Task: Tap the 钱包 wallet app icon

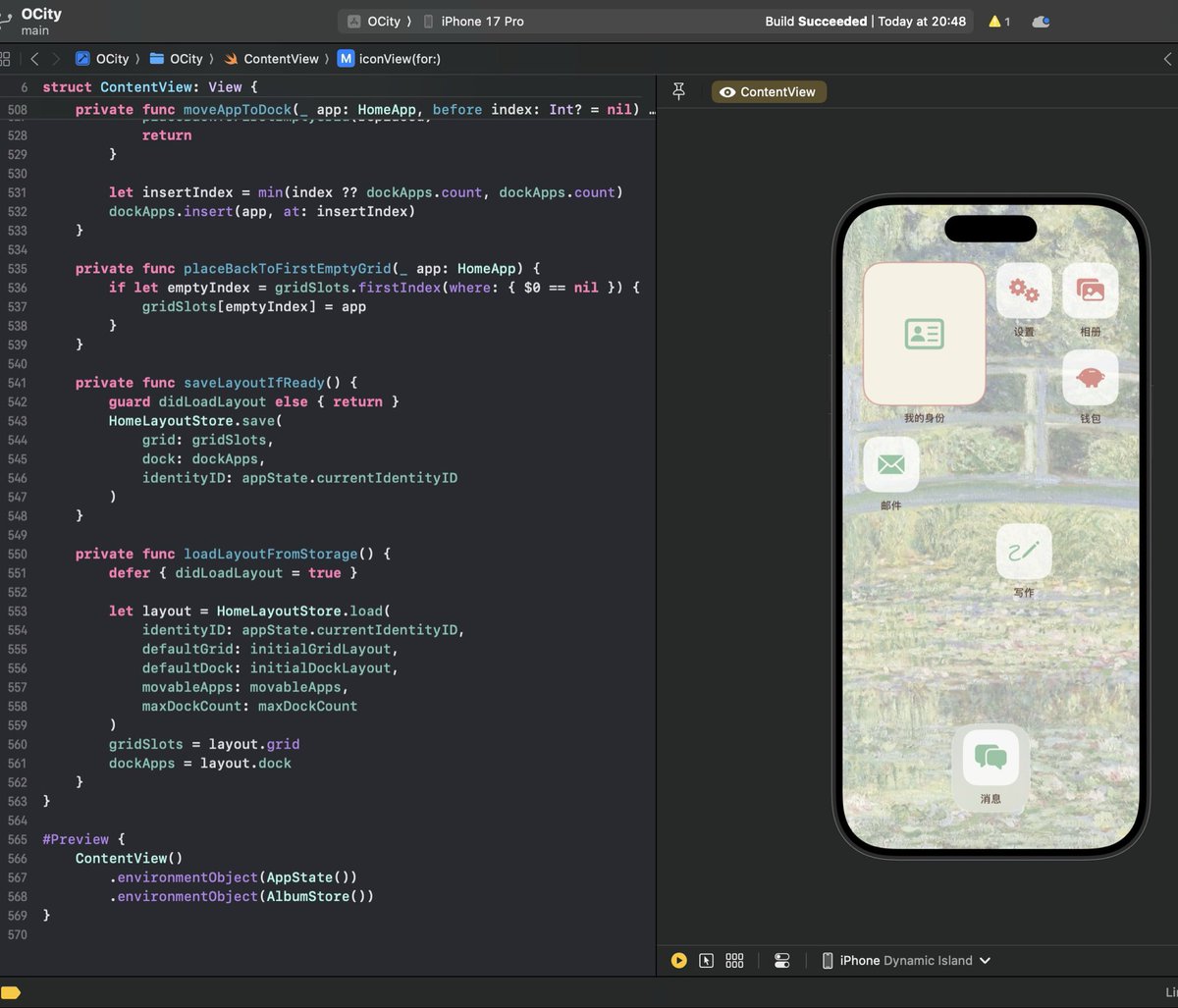Action: pyautogui.click(x=1090, y=378)
